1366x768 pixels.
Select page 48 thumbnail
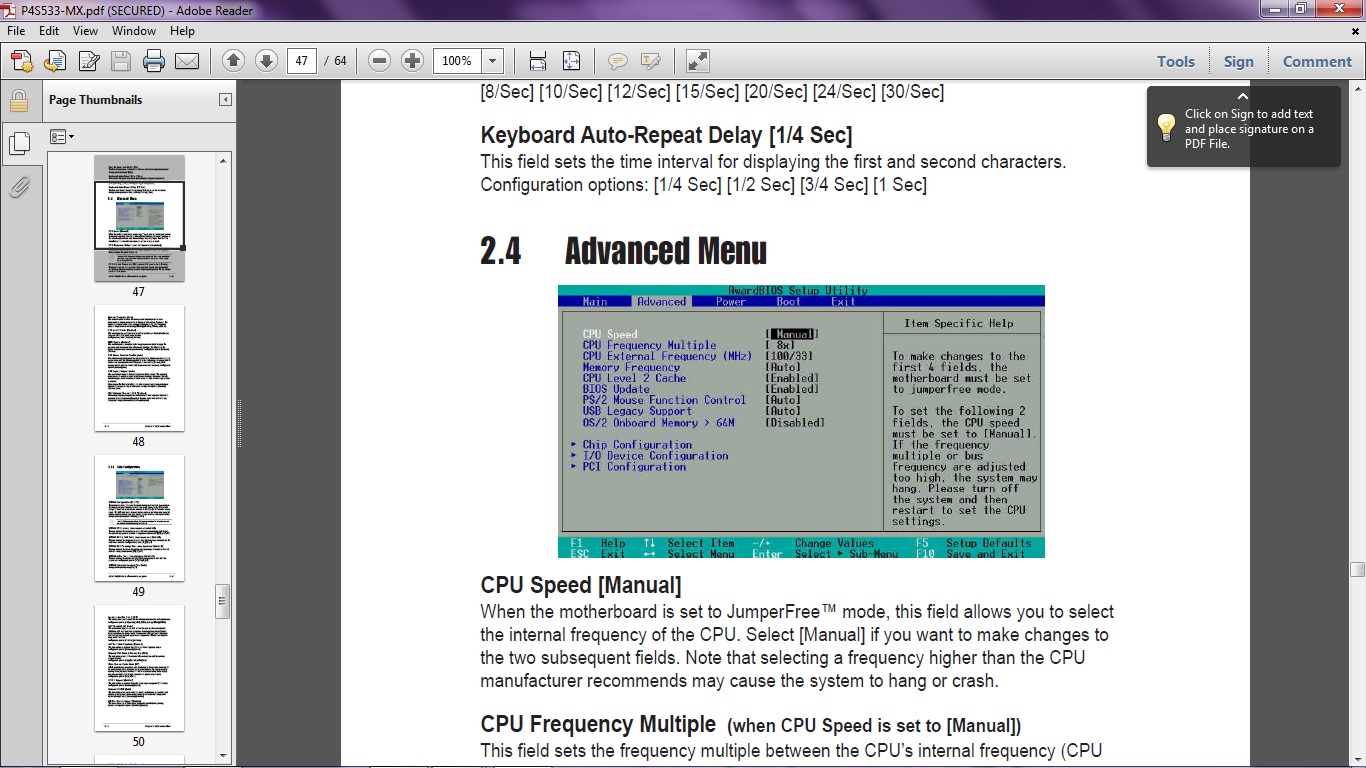pyautogui.click(x=139, y=368)
